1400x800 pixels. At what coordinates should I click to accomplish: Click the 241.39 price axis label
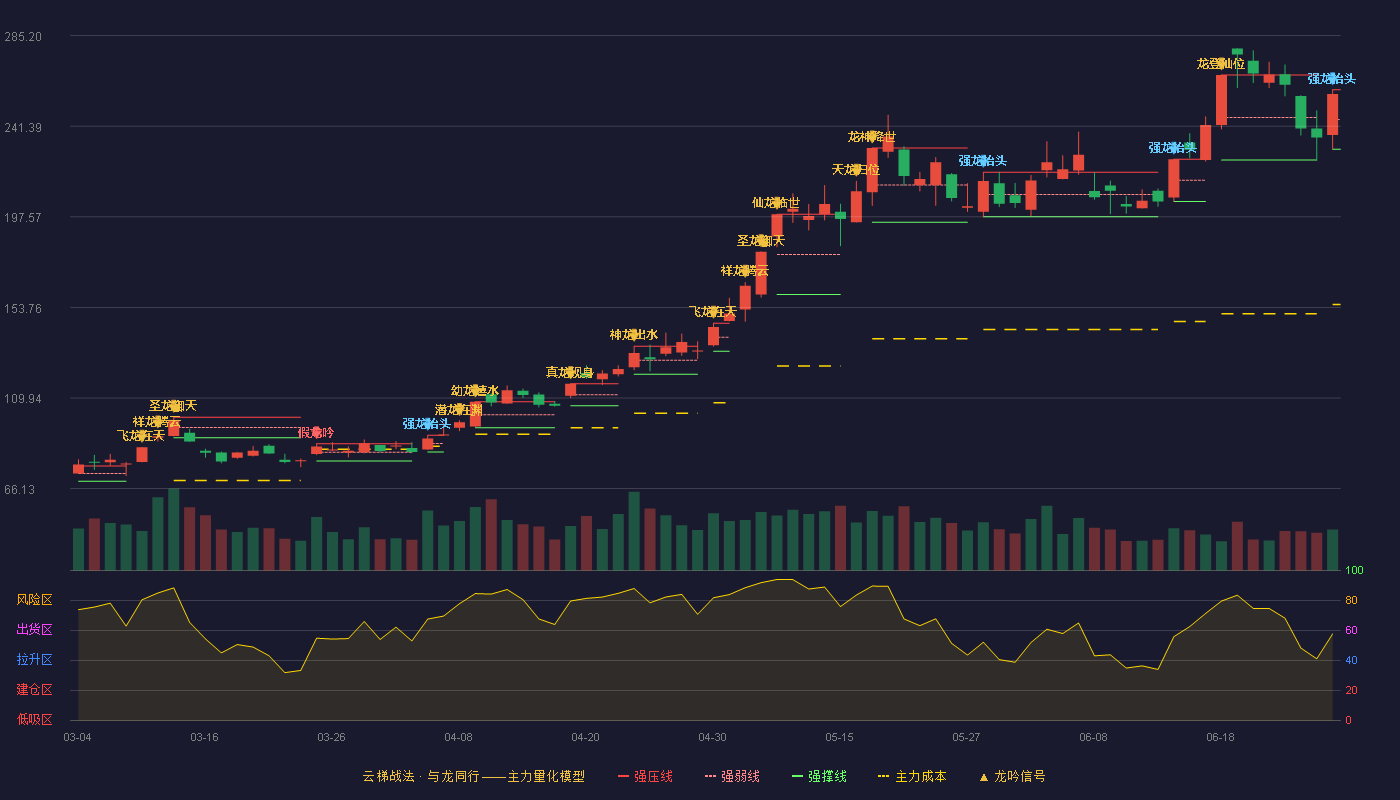point(23,127)
